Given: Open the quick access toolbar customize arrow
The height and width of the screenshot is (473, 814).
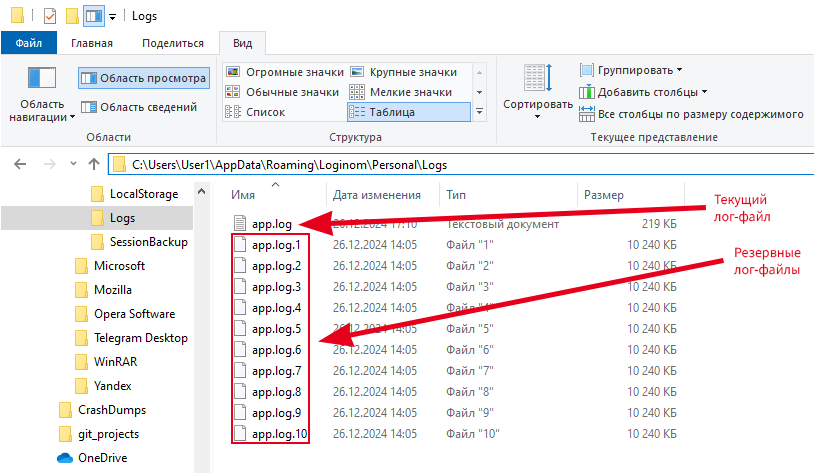Looking at the screenshot, I should (x=112, y=17).
